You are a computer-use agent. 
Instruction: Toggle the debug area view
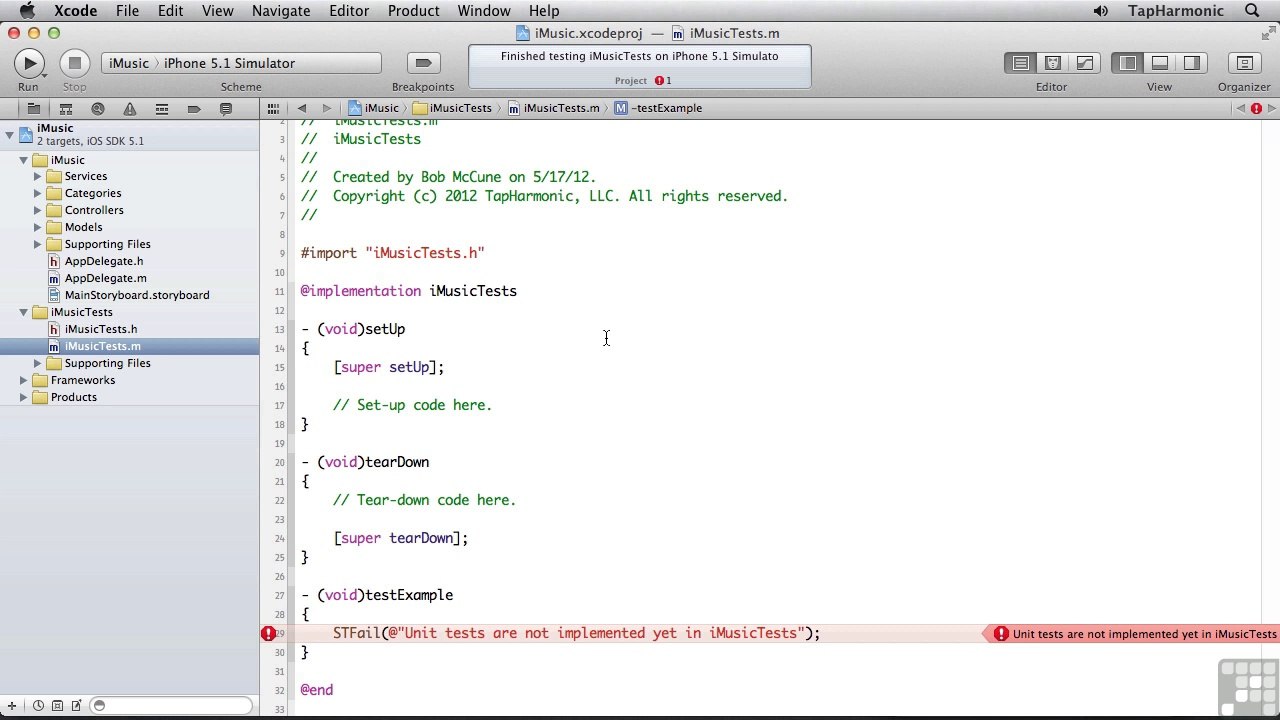(1160, 63)
